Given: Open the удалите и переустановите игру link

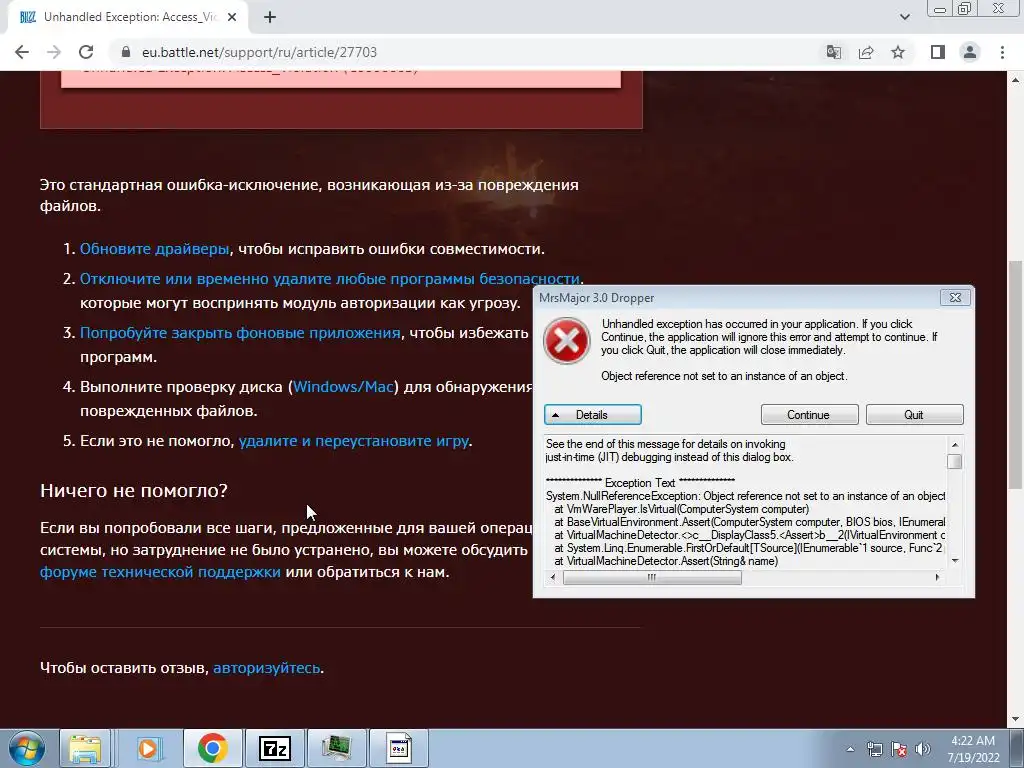Looking at the screenshot, I should 353,441.
